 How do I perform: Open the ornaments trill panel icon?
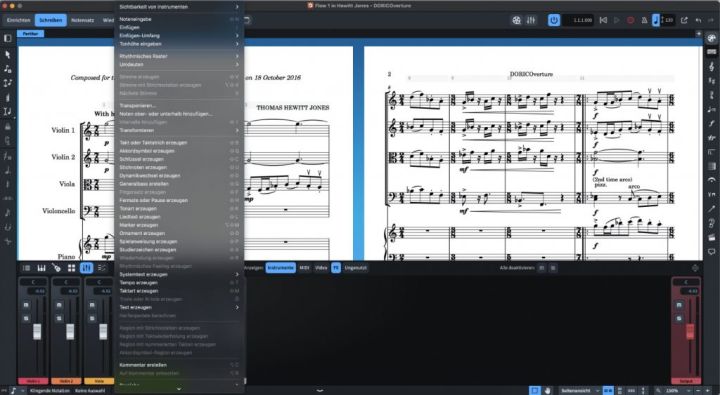pos(711,137)
